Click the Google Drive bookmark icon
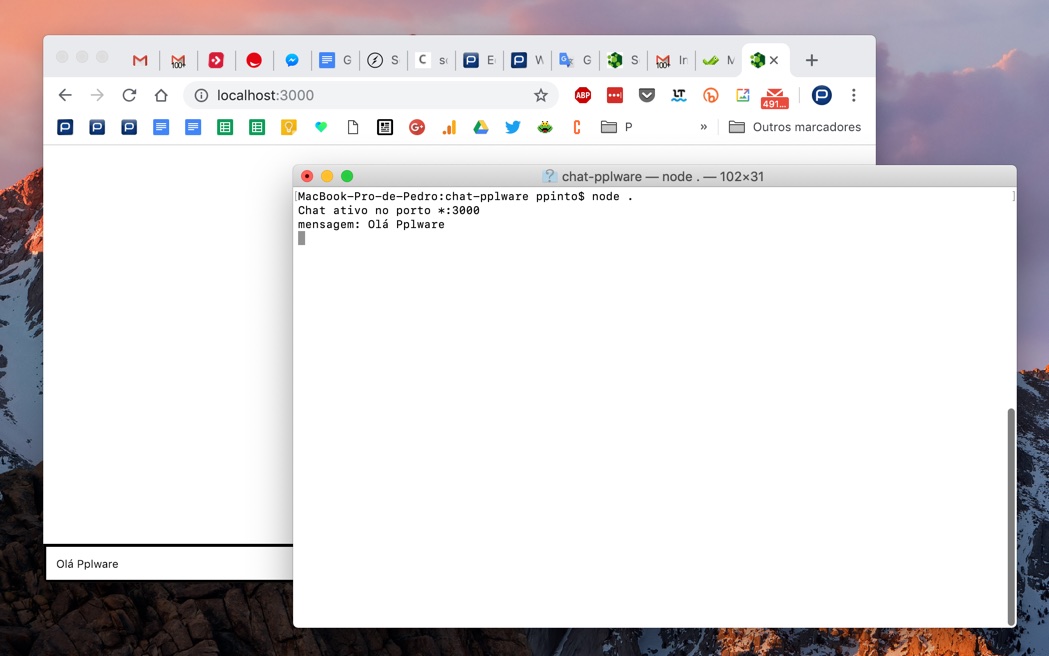This screenshot has width=1049, height=656. pyautogui.click(x=481, y=127)
